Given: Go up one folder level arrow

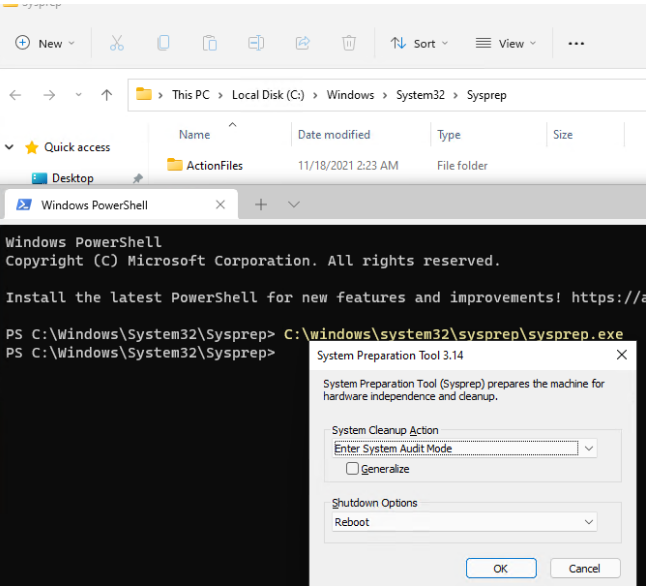Looking at the screenshot, I should 107,95.
